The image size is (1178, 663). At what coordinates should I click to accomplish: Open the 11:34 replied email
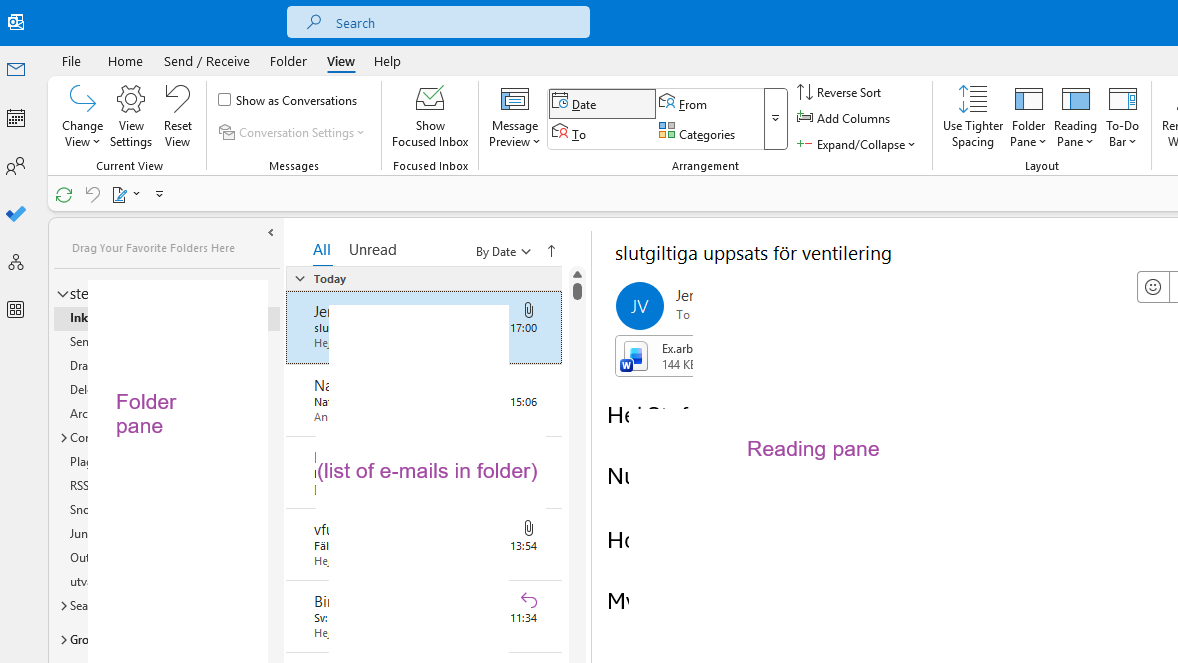[424, 617]
